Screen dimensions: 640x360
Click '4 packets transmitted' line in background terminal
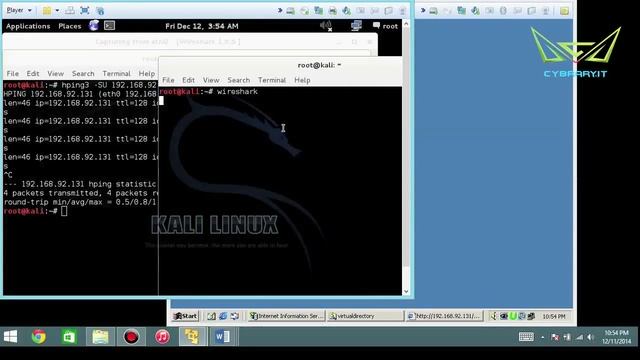(x=80, y=193)
